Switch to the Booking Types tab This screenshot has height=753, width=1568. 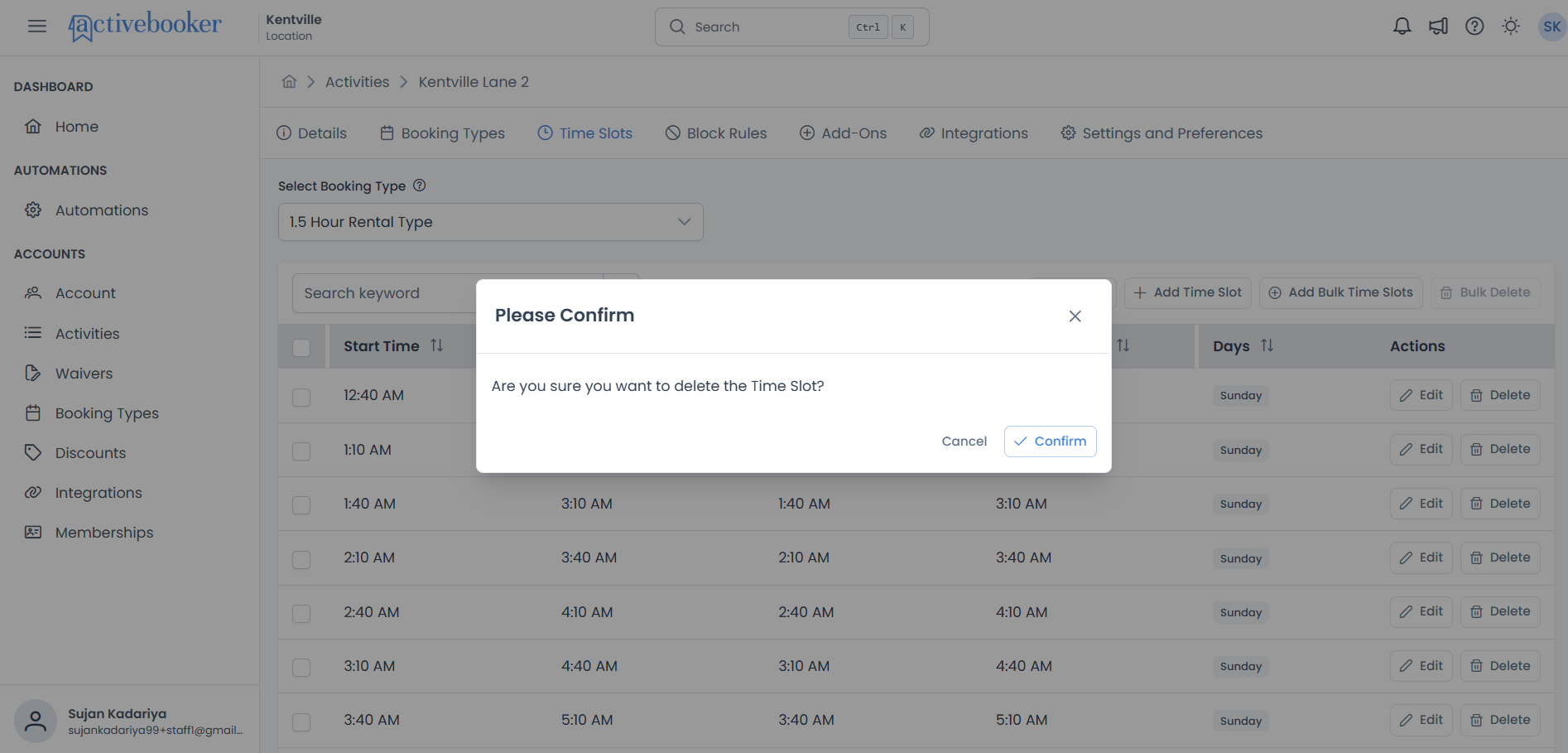point(442,133)
